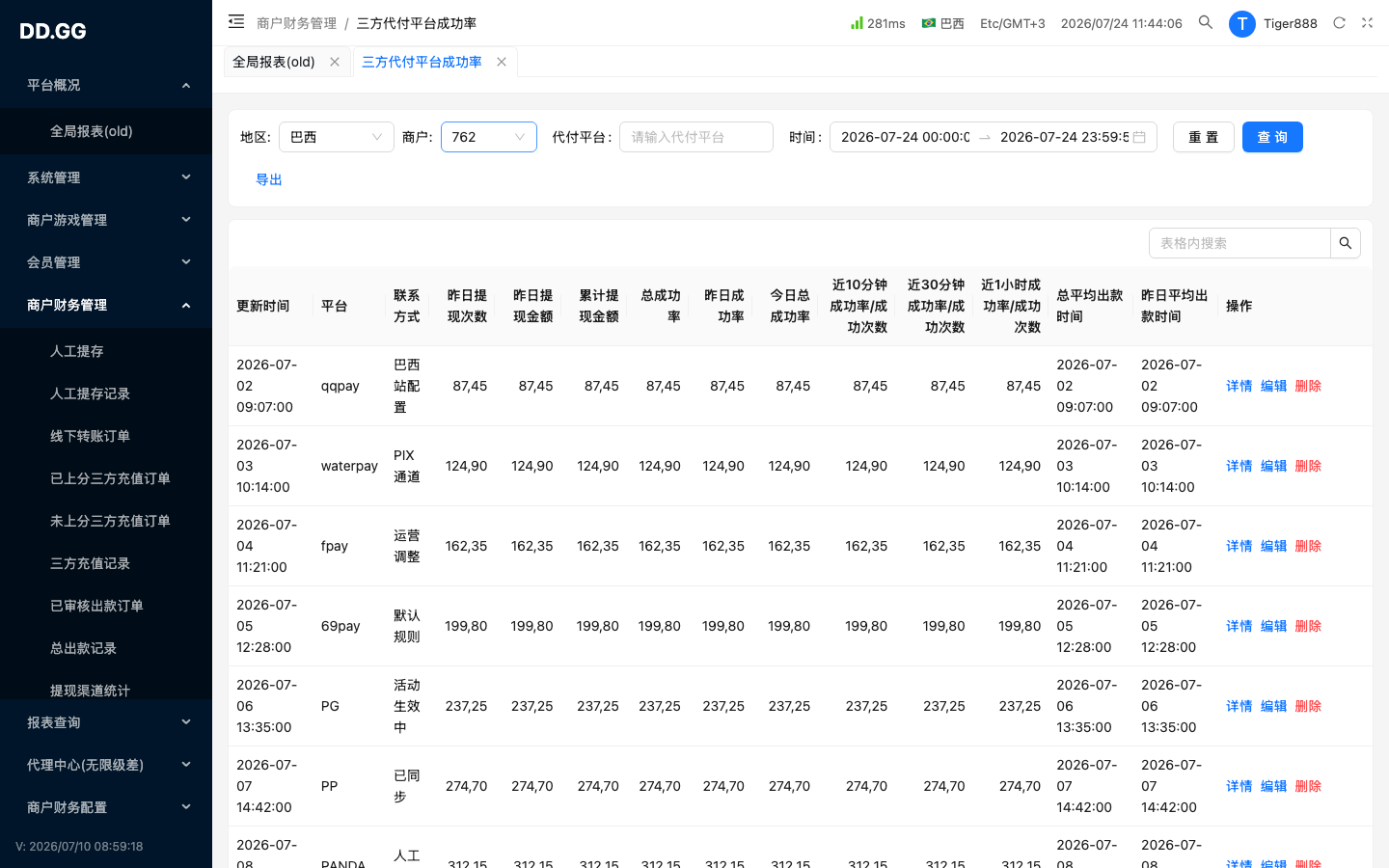Collapse the 商户财务管理 sidebar menu
The image size is (1389, 868).
[x=106, y=305]
